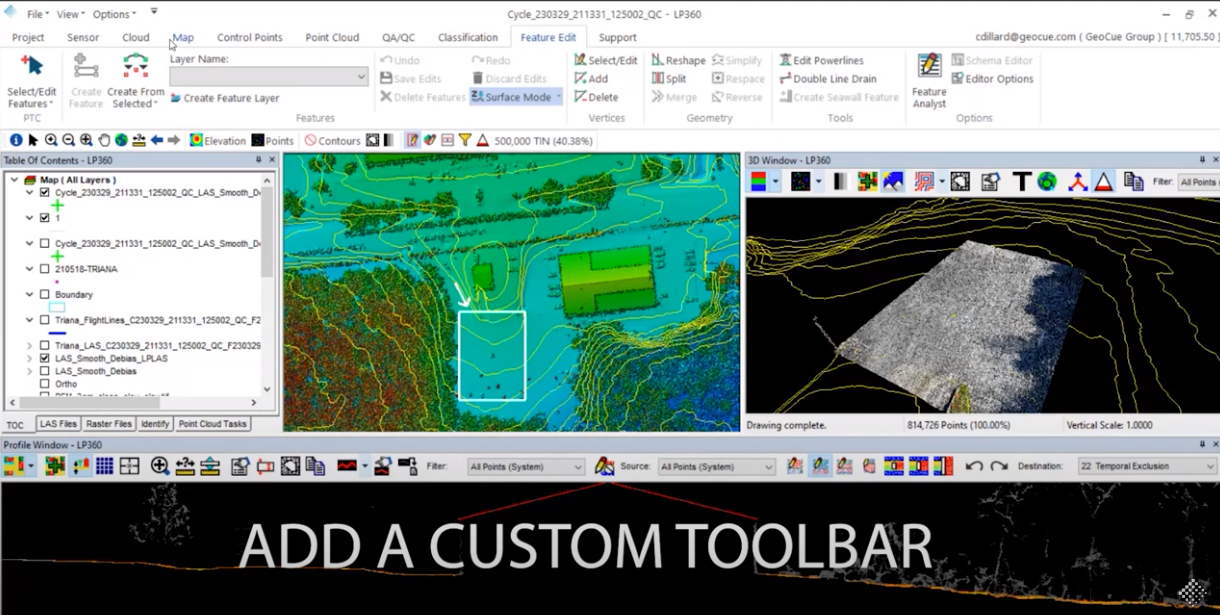The width and height of the screenshot is (1220, 615).
Task: Open the 3D Window Filter dropdown
Action: click(x=1198, y=182)
